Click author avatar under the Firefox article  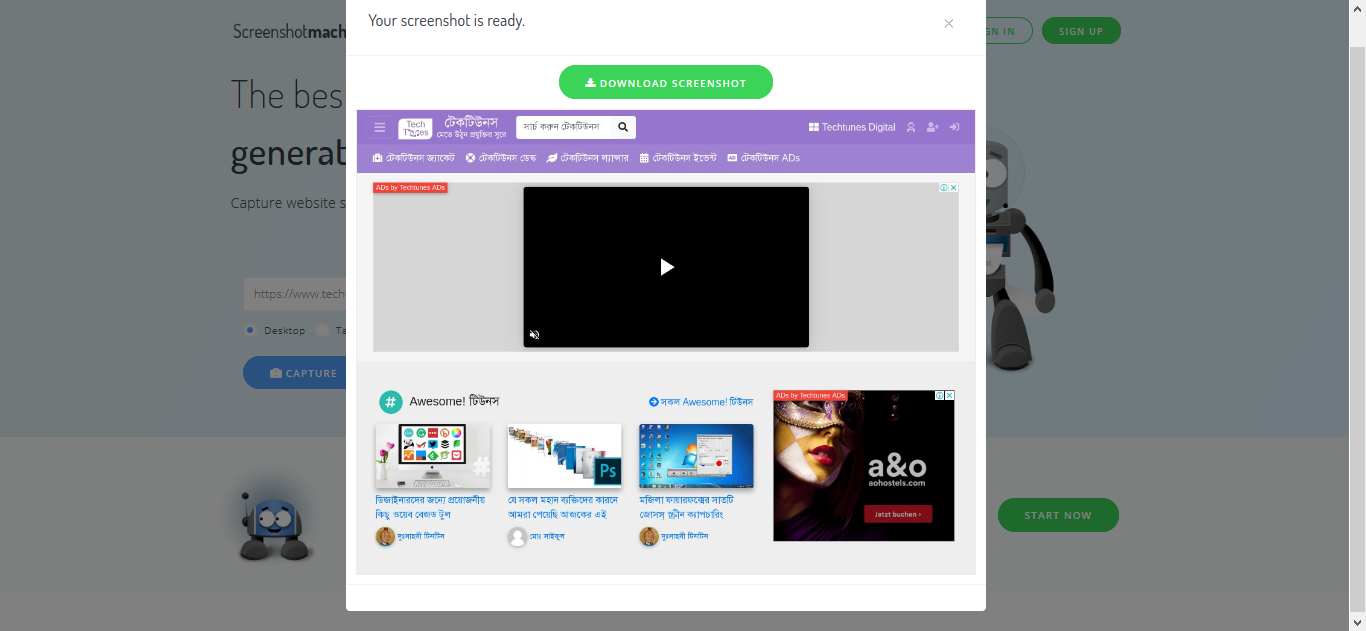tap(649, 537)
